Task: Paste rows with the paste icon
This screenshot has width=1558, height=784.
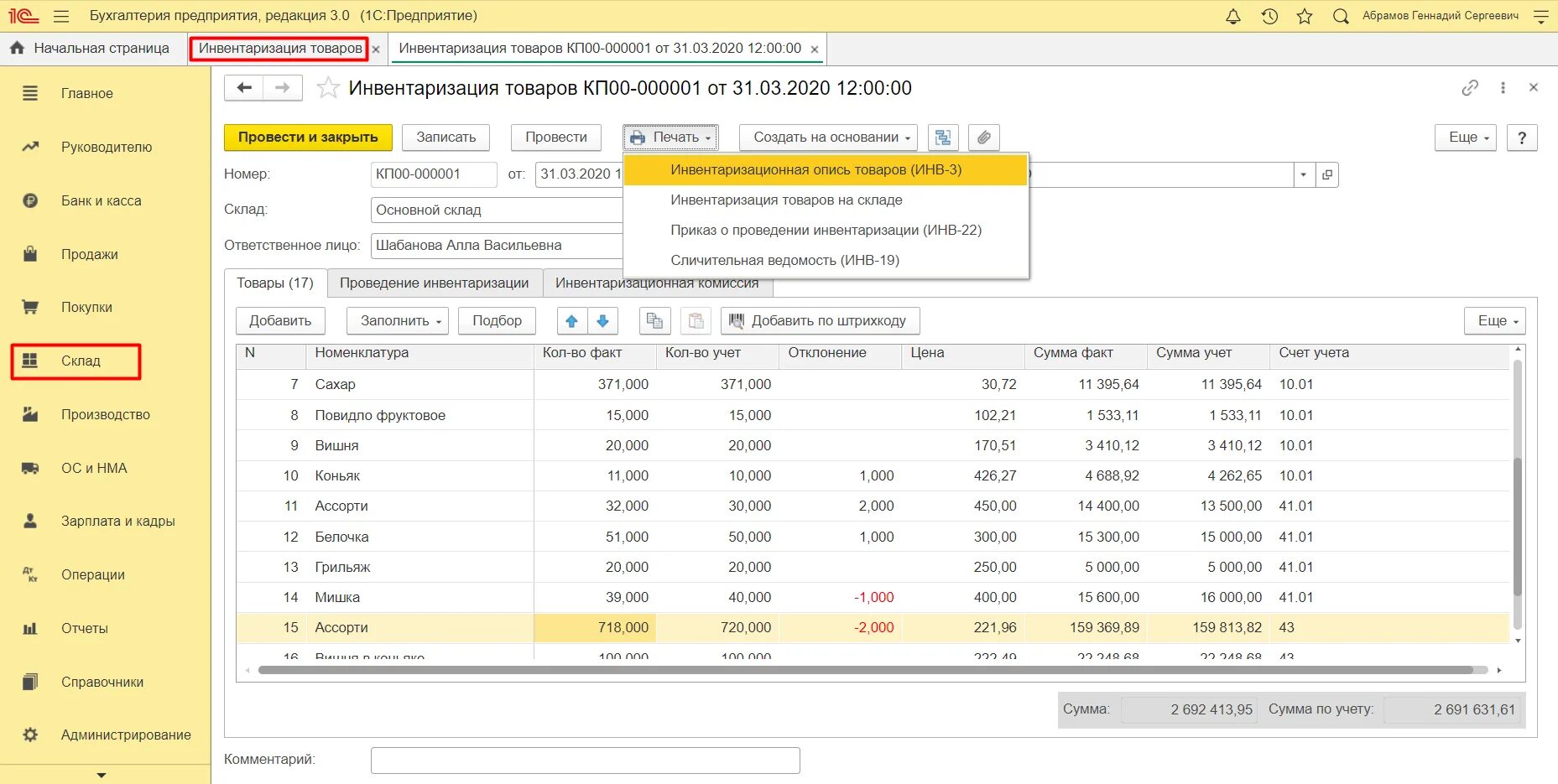Action: (696, 321)
